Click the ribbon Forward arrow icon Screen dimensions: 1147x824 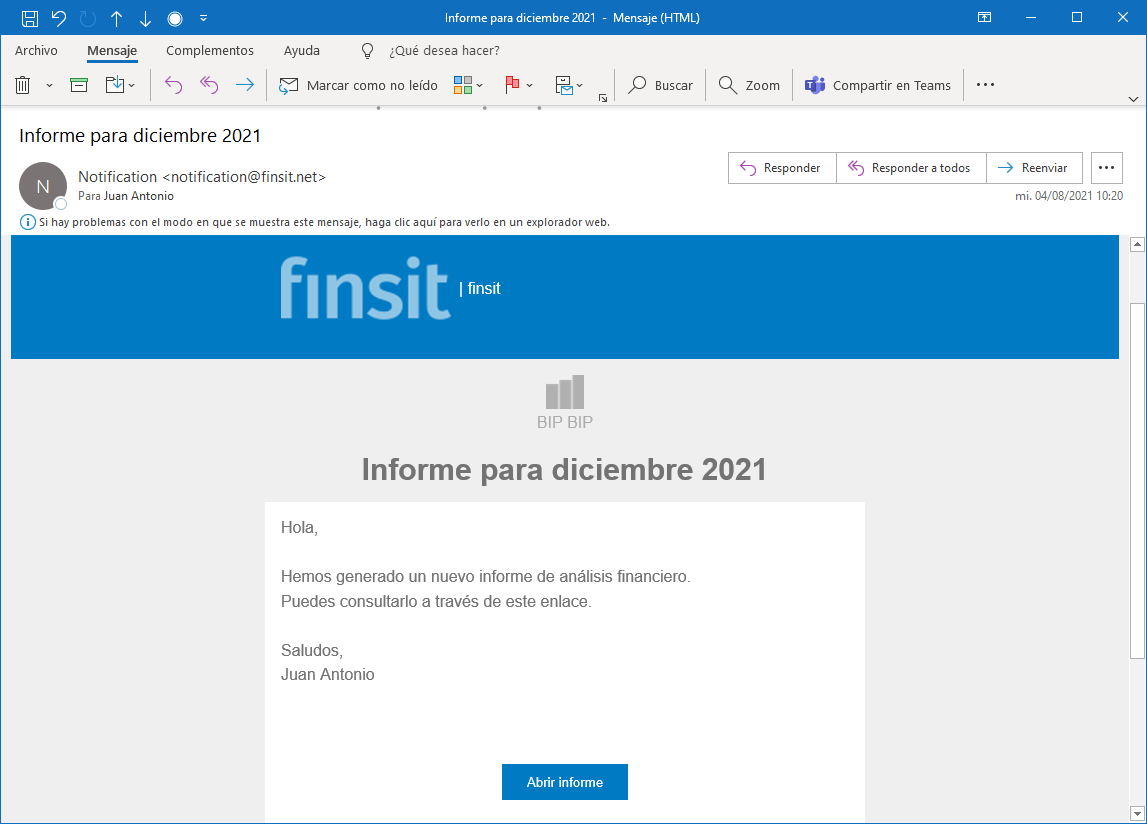tap(244, 85)
